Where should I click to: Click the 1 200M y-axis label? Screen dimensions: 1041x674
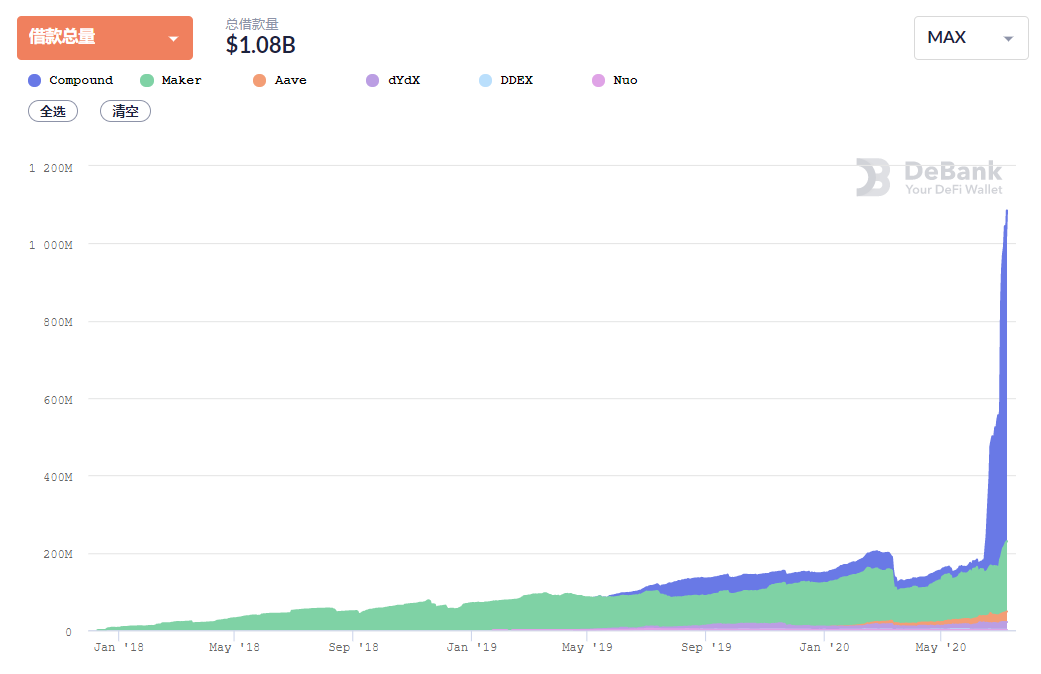50,168
